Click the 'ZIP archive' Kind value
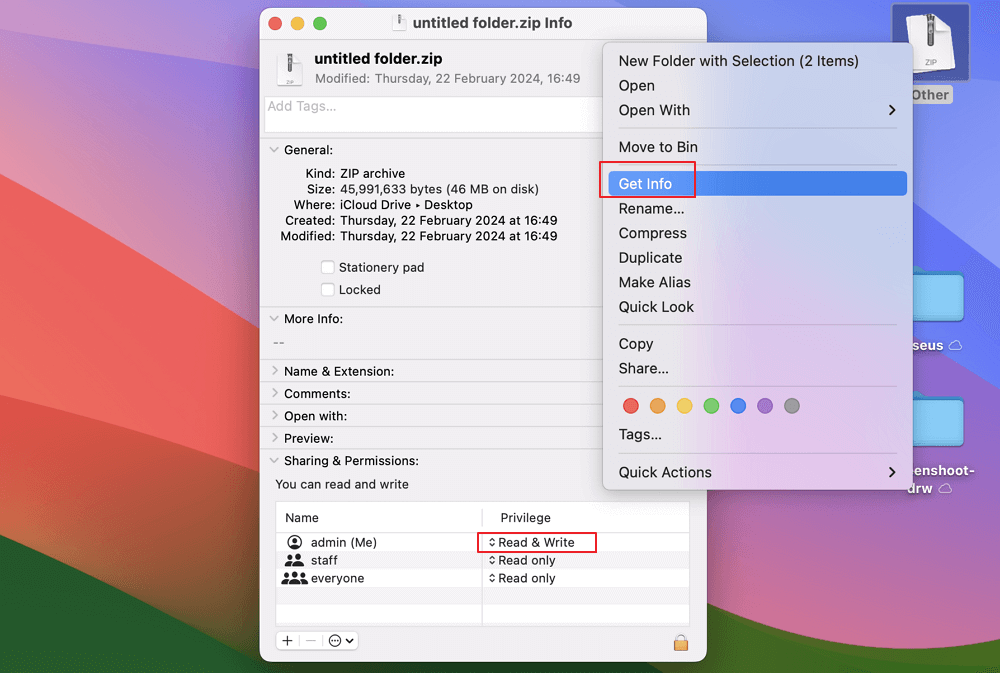The image size is (1000, 673). [372, 174]
